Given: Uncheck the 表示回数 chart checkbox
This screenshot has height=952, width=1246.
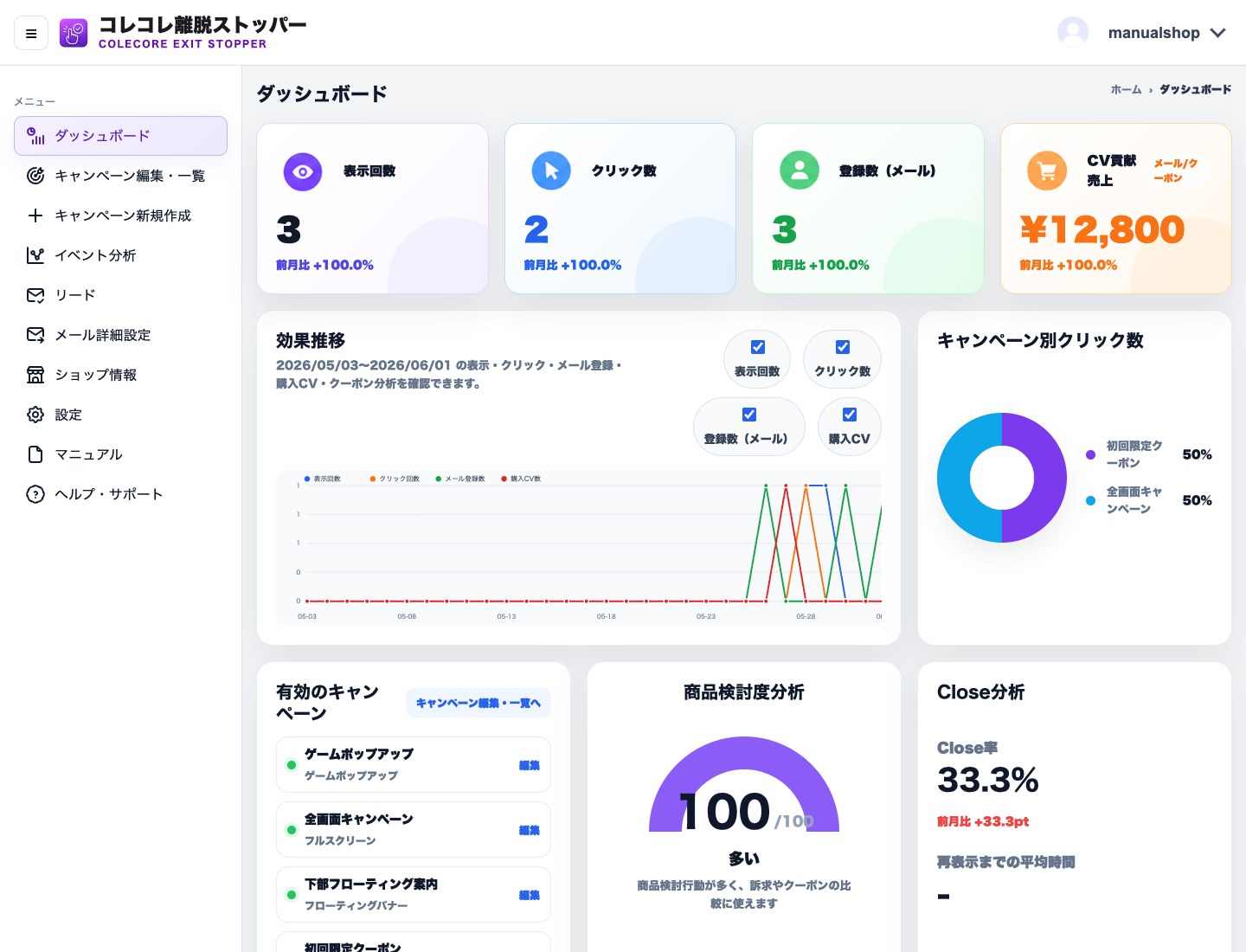Looking at the screenshot, I should (x=758, y=347).
